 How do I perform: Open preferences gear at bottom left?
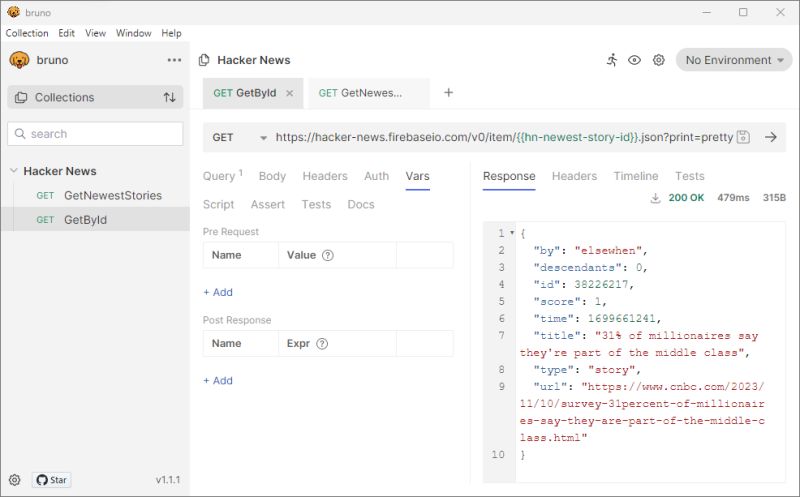click(15, 480)
